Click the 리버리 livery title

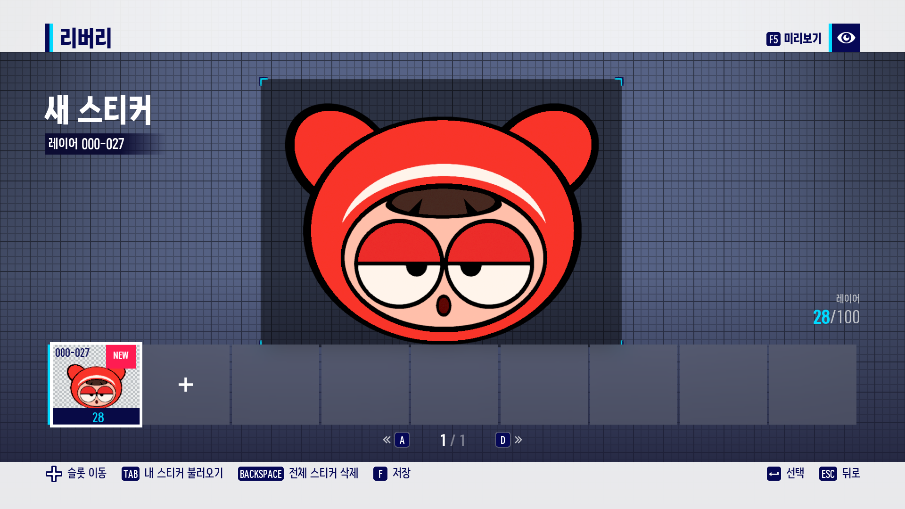pos(85,38)
